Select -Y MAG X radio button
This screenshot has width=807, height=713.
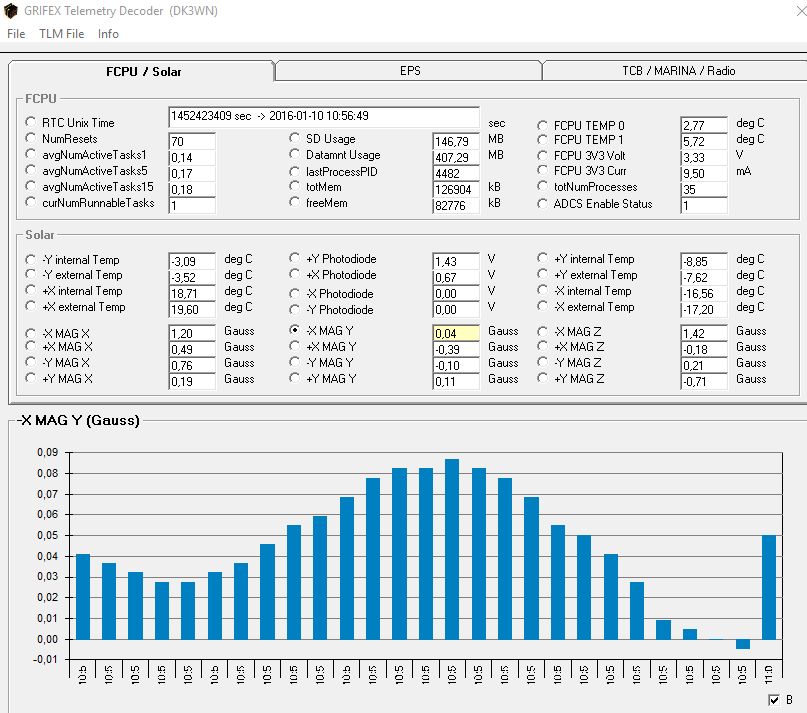coord(30,362)
